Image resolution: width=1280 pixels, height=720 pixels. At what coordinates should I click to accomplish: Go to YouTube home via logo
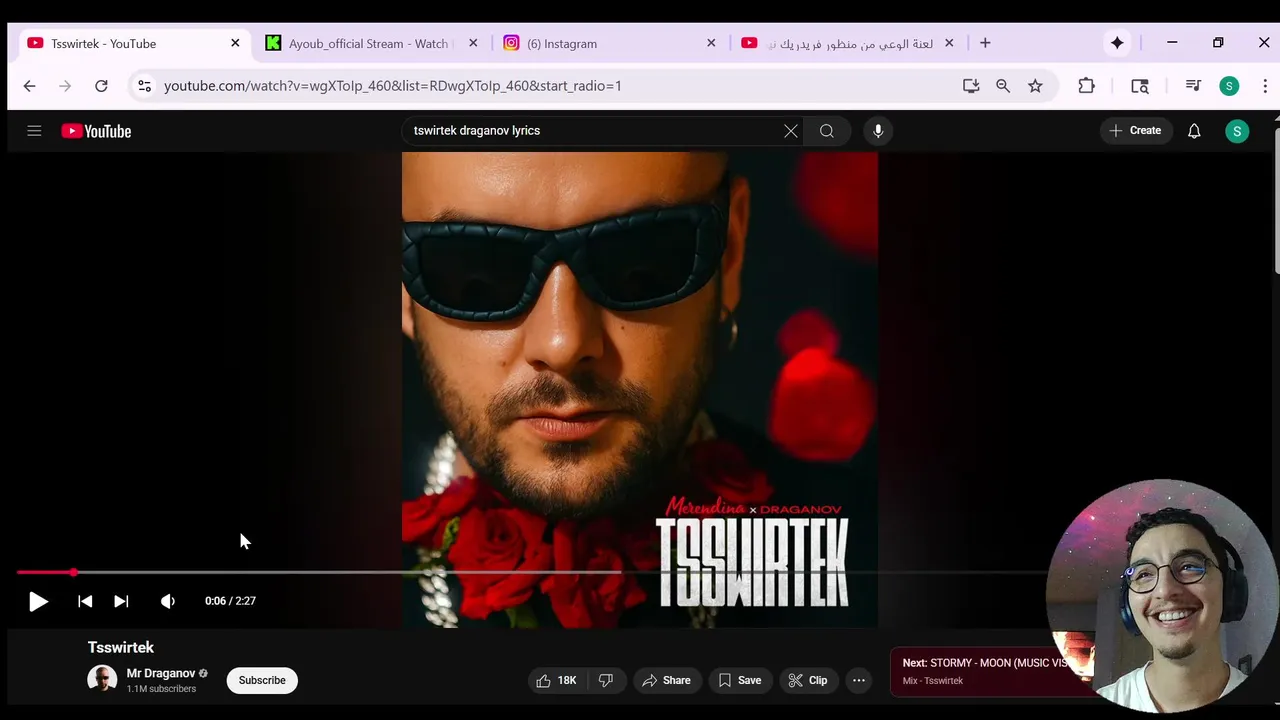(96, 131)
